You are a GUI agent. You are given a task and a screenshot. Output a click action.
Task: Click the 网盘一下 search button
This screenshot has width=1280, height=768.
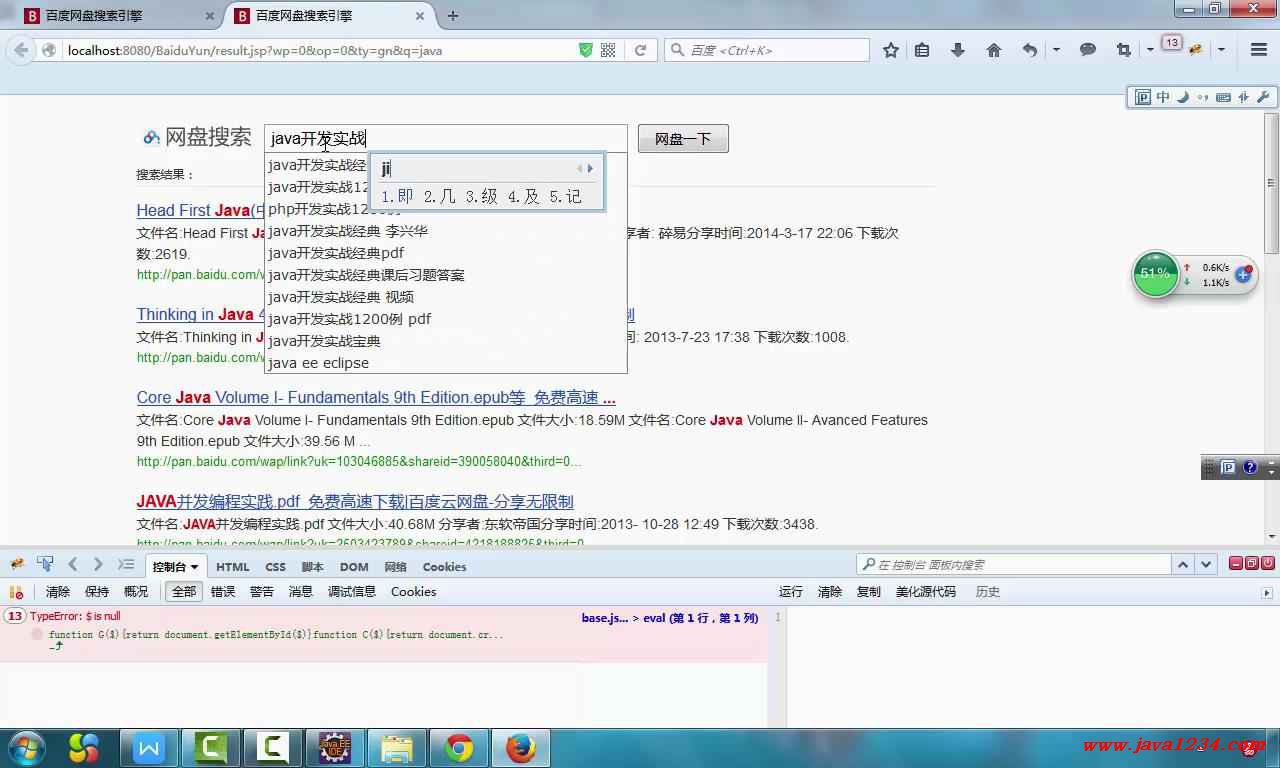pos(683,139)
